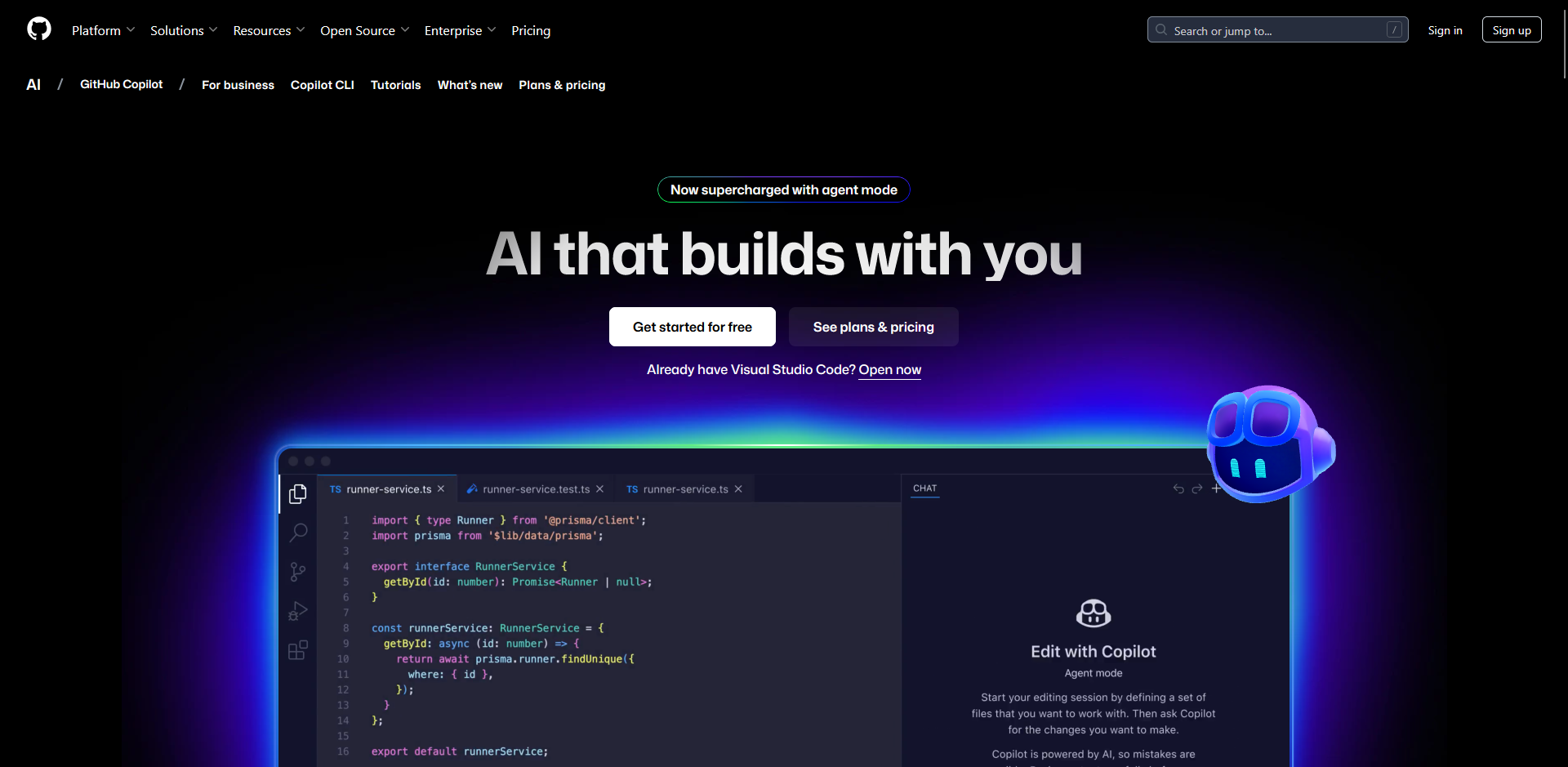Click the Copilot icon above Edit with Copilot
1568x767 pixels.
1094,613
